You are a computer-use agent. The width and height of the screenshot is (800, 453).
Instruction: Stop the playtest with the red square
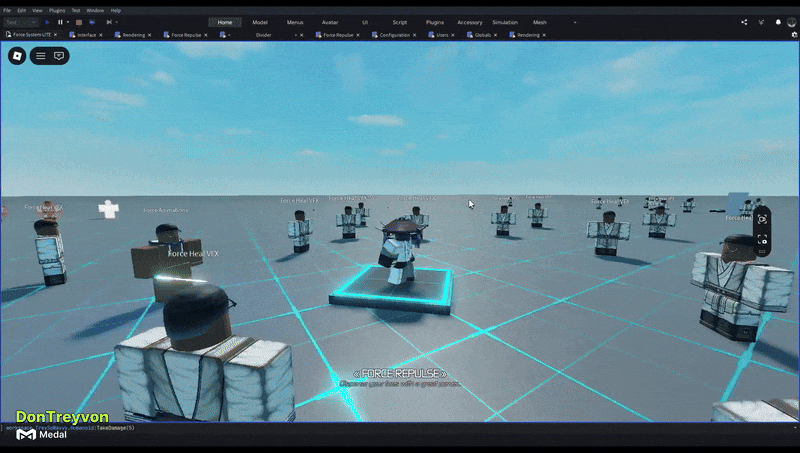(x=79, y=21)
